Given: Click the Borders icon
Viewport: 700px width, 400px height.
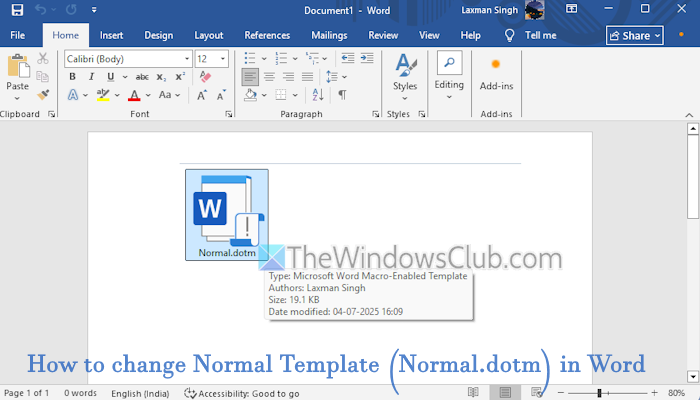Looking at the screenshot, I should click(281, 95).
